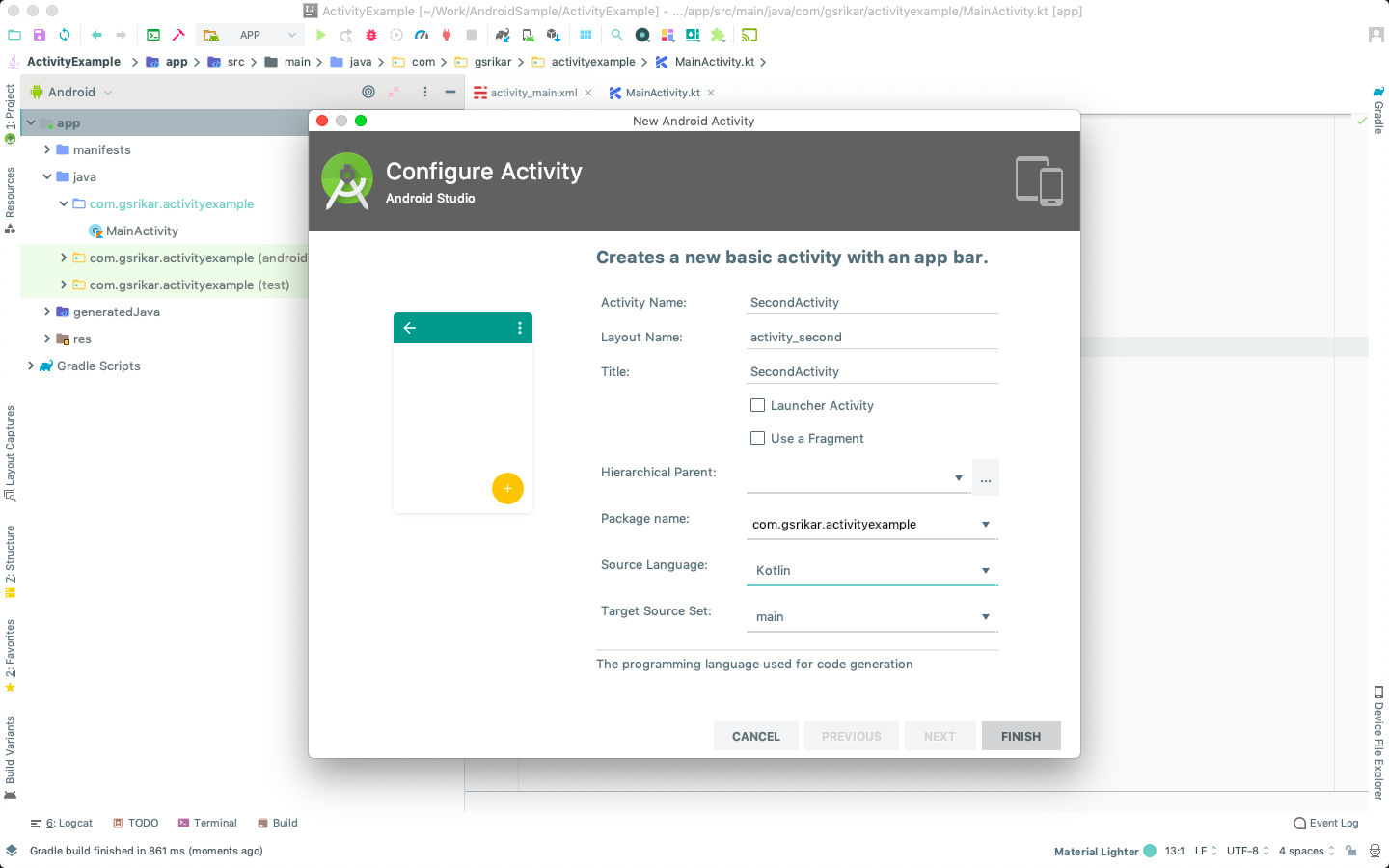
Task: Open the Source Language dropdown
Action: click(x=985, y=570)
